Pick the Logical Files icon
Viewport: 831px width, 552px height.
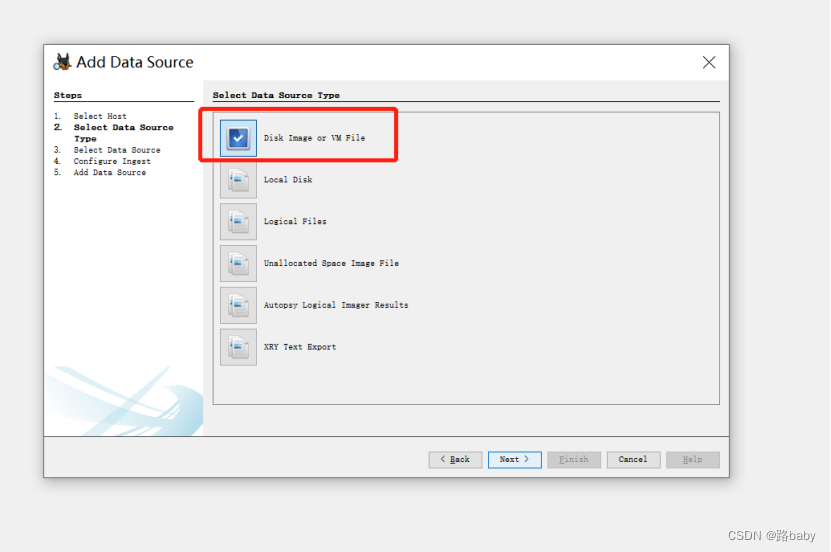click(x=238, y=221)
